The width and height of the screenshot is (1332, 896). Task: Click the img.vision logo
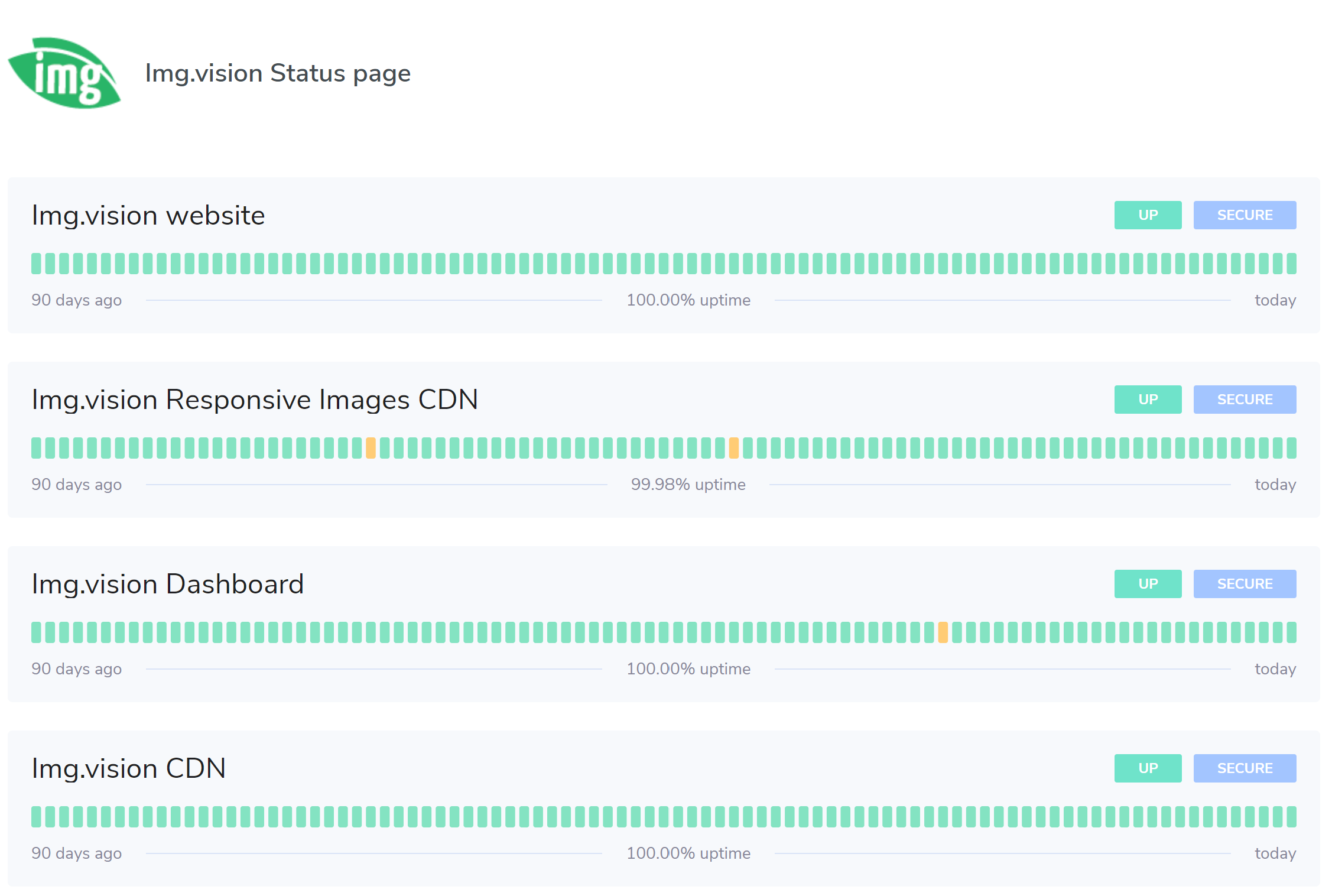point(65,72)
